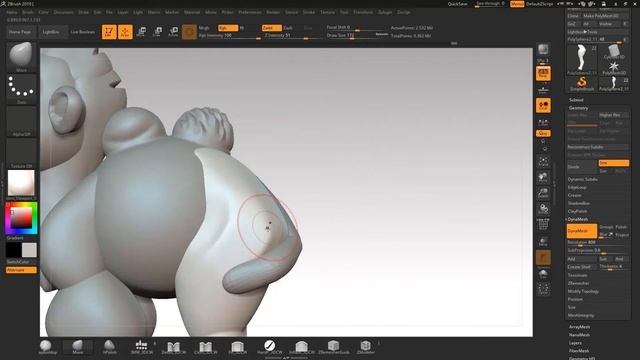Toggle the Transp transparency icon

(x=543, y=241)
